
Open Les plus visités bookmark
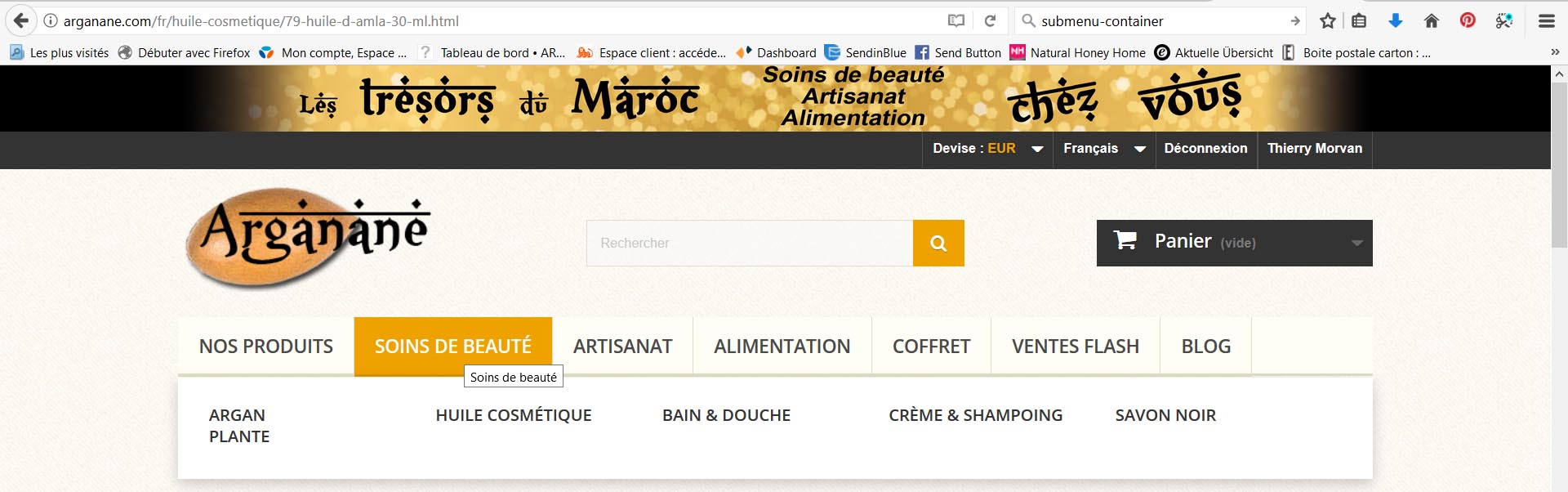tap(59, 52)
